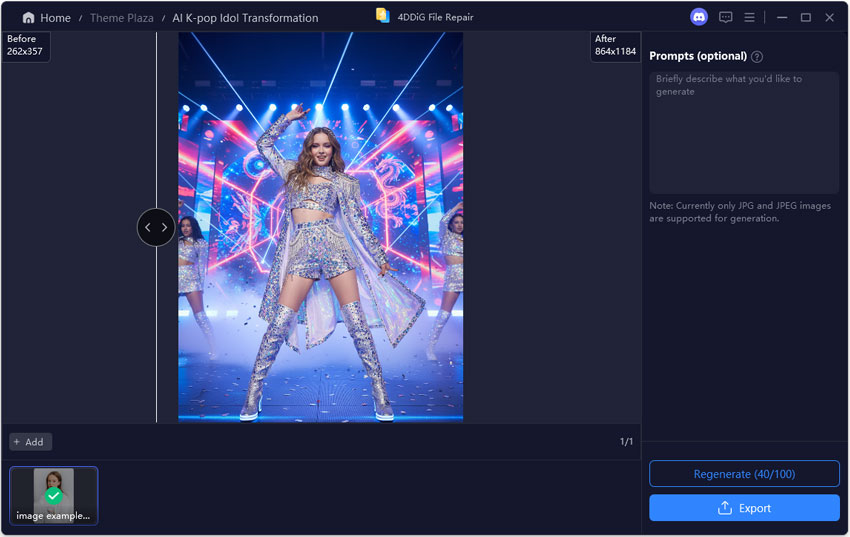
Task: Click the Regenerate (40/100) button
Action: 744,474
